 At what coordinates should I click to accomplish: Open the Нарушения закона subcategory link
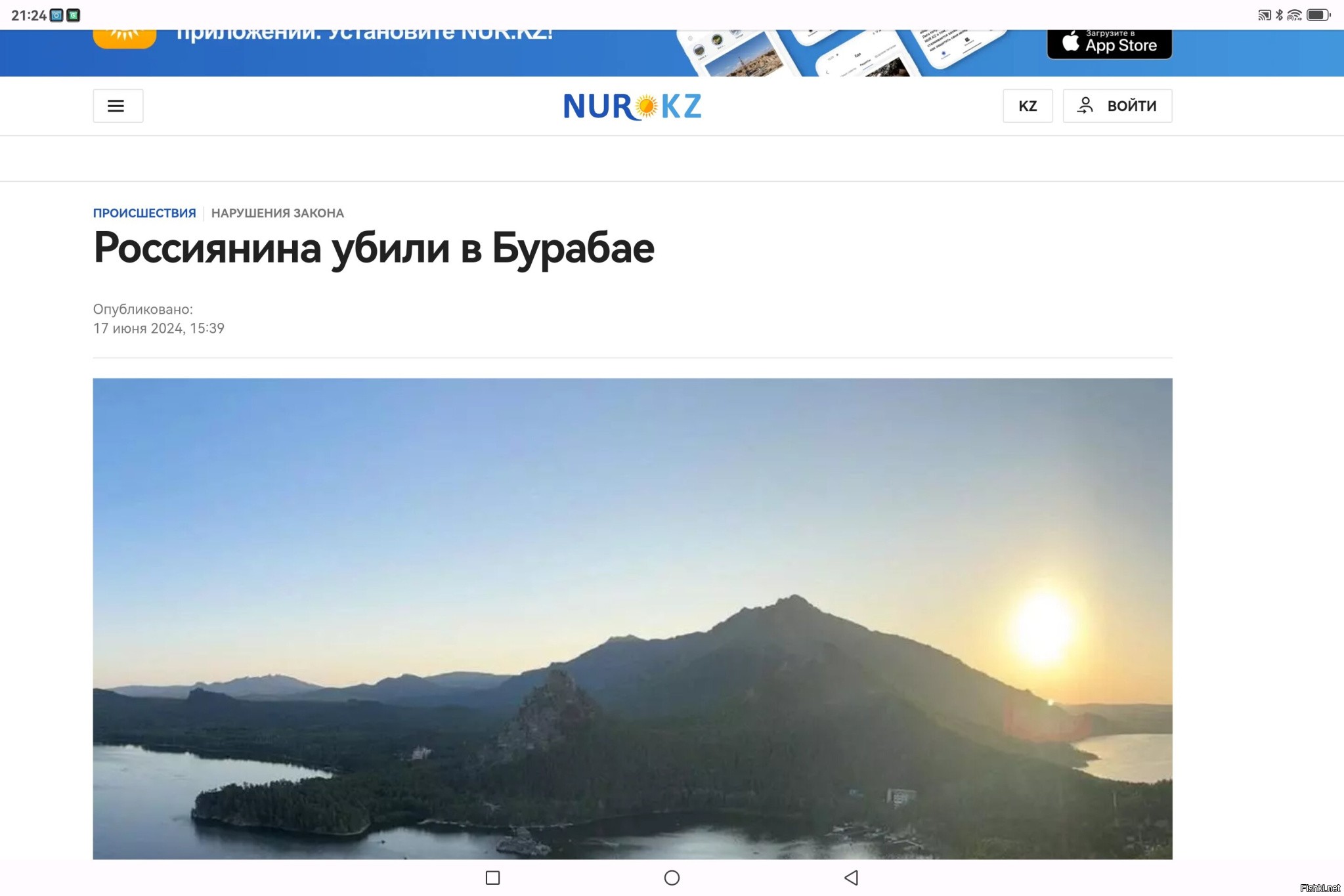tap(277, 213)
